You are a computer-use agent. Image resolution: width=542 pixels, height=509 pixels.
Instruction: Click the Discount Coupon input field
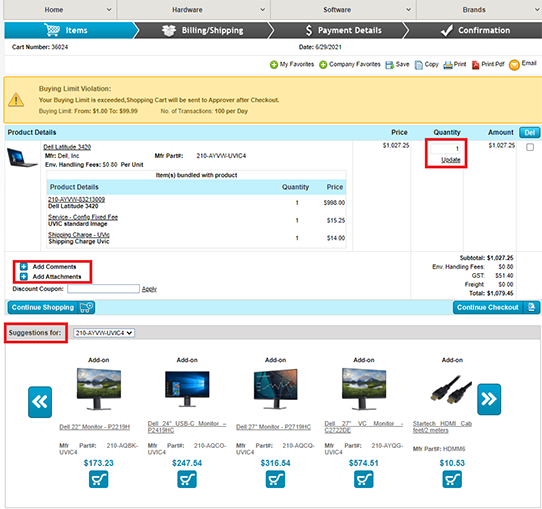[103, 289]
